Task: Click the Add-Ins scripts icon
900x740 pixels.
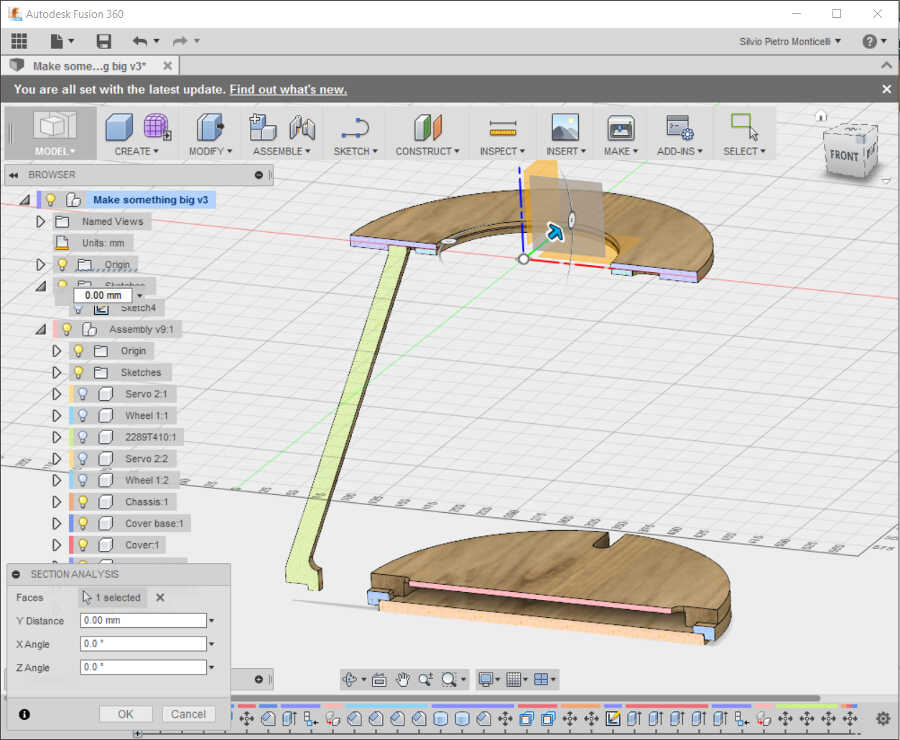Action: tap(680, 127)
